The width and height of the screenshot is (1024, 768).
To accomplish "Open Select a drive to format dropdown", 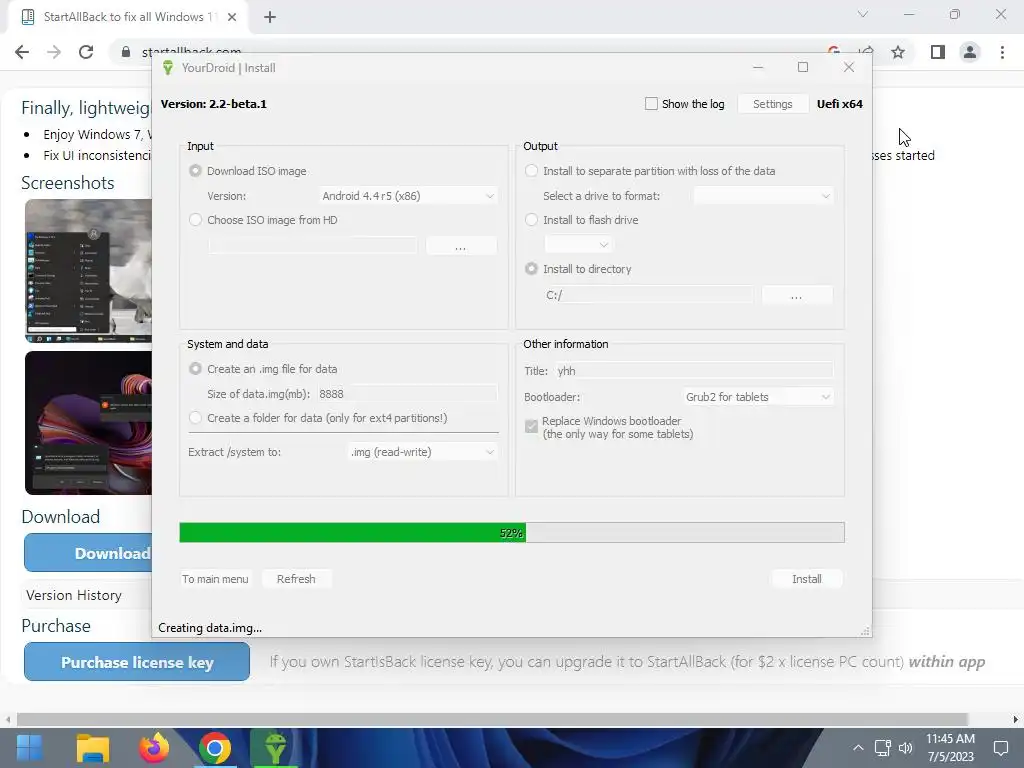I will point(763,196).
